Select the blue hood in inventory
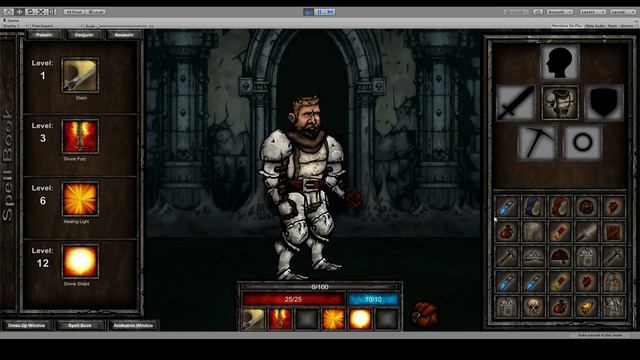Viewport: 640px width, 360px height. (533, 206)
